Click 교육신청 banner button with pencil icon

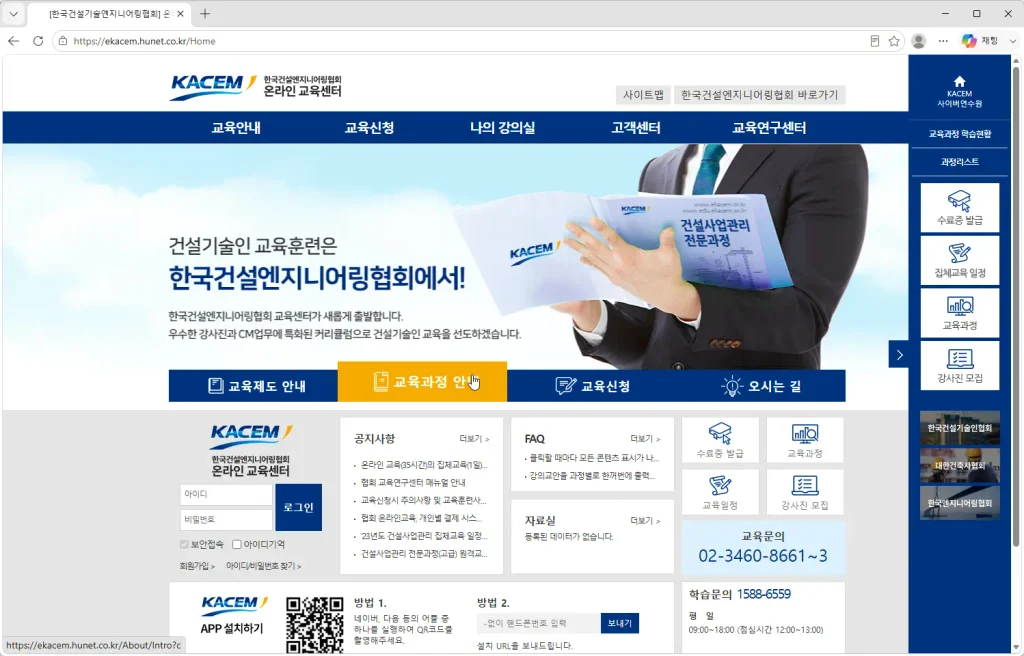click(591, 386)
